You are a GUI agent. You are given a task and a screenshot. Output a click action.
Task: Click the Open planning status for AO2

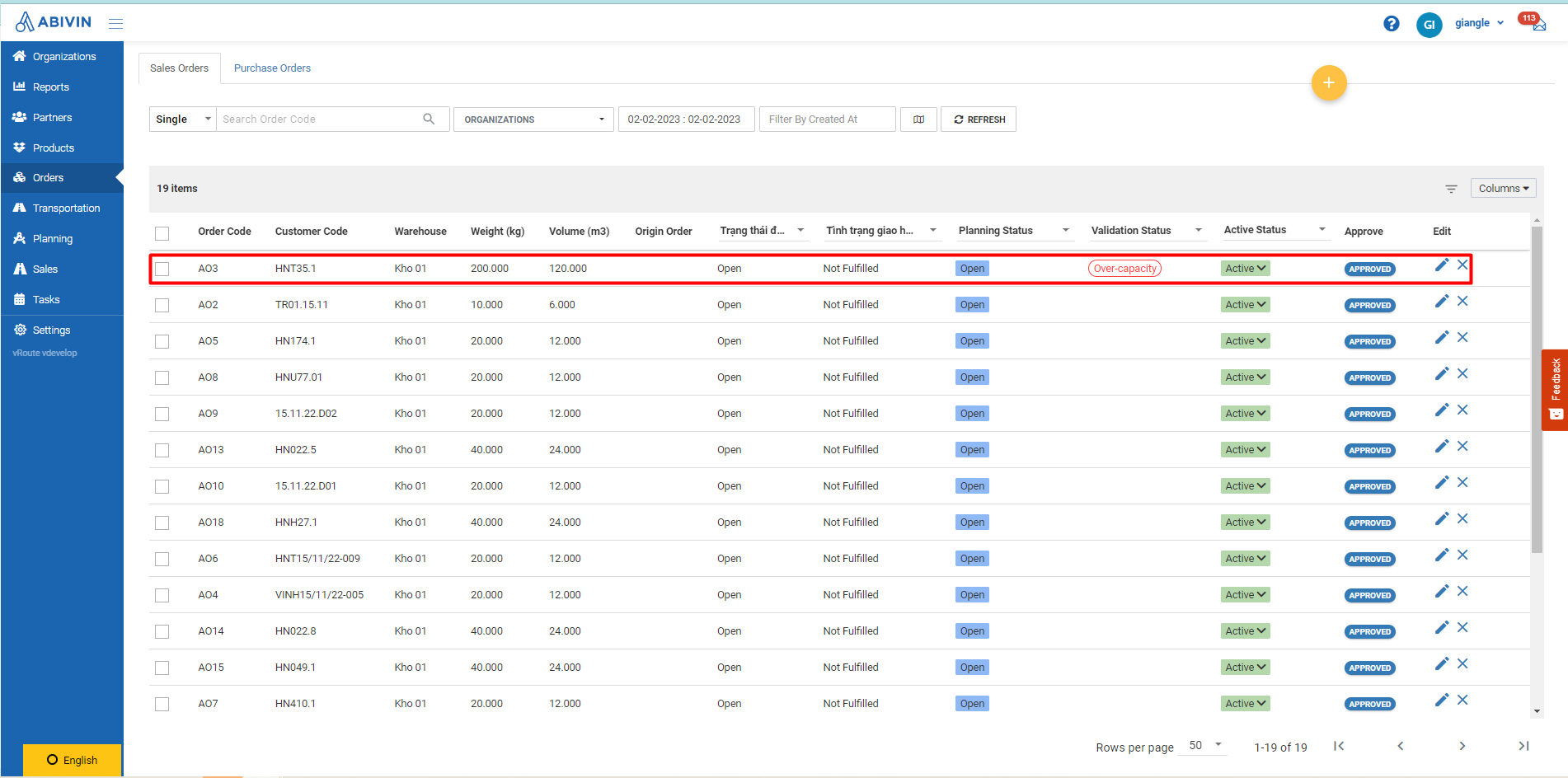972,305
